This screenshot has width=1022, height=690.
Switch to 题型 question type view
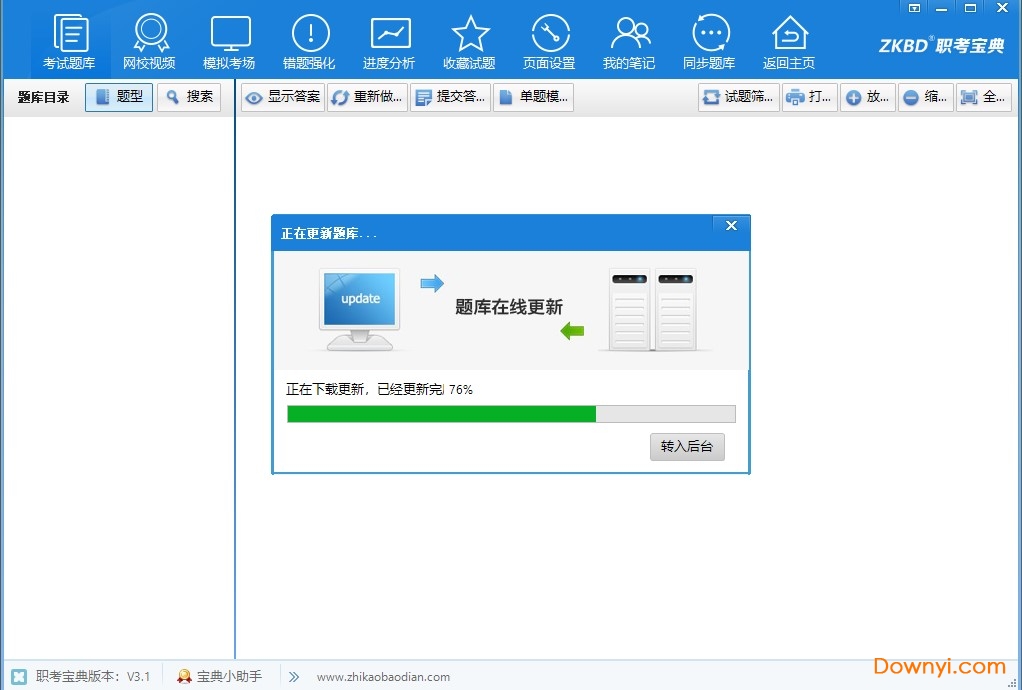118,97
